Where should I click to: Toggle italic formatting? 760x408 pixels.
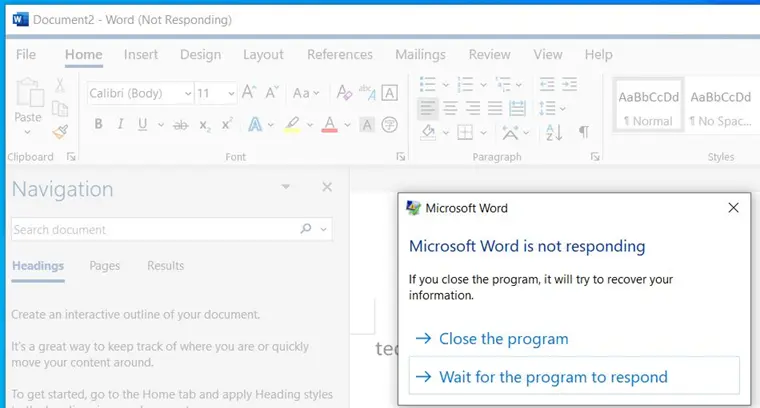(x=120, y=124)
